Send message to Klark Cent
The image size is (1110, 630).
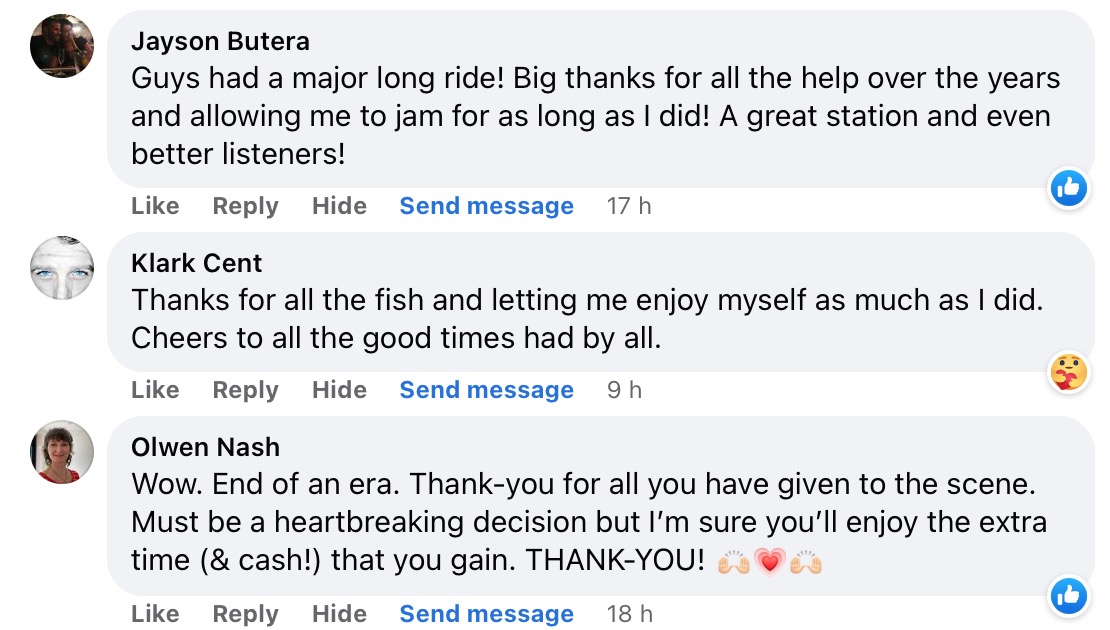pyautogui.click(x=486, y=390)
